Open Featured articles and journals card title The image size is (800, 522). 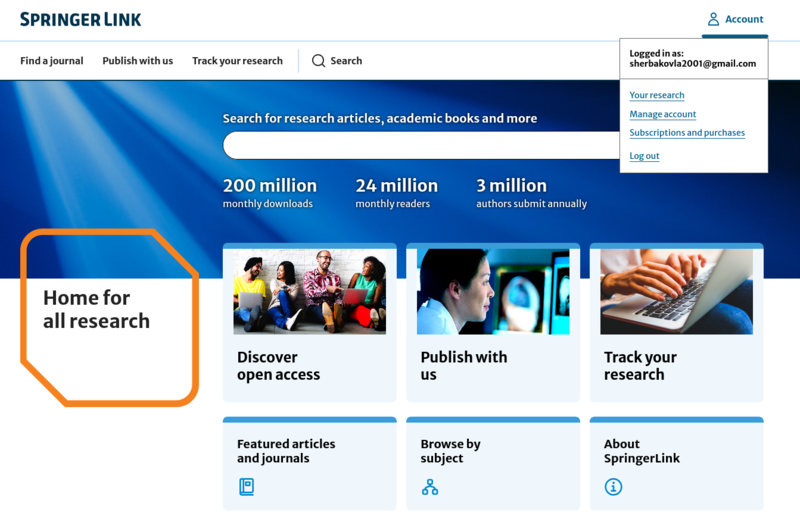coord(286,451)
